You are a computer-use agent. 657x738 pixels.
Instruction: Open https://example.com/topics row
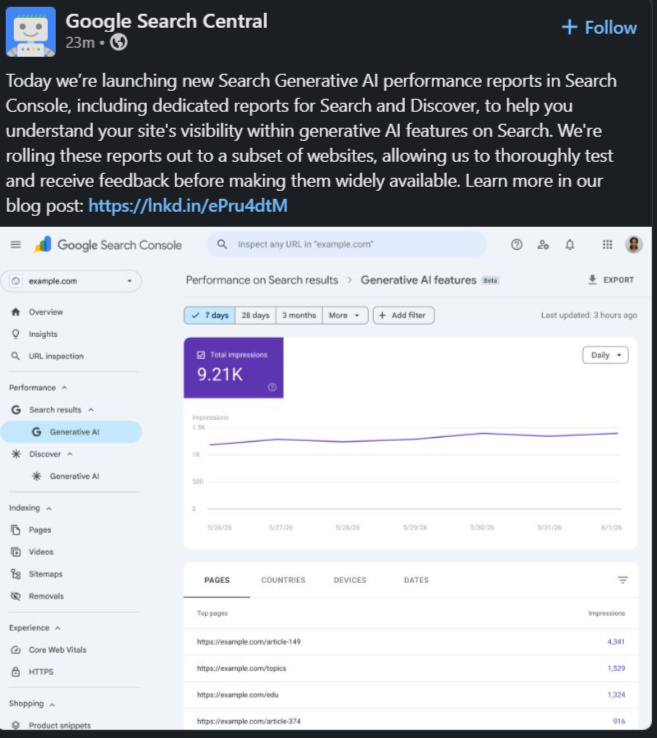[x=410, y=668]
